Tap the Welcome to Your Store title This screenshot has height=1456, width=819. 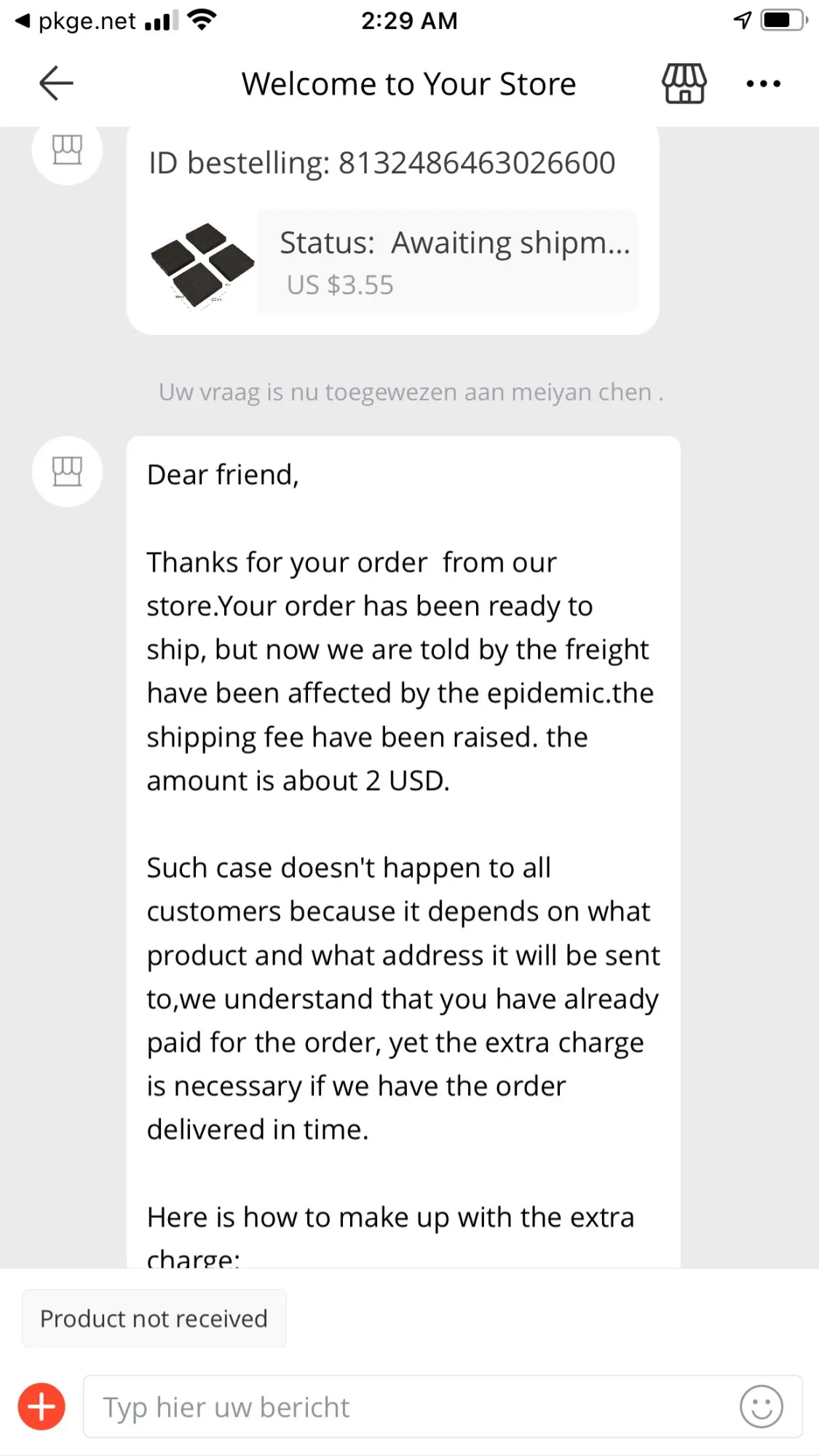408,84
